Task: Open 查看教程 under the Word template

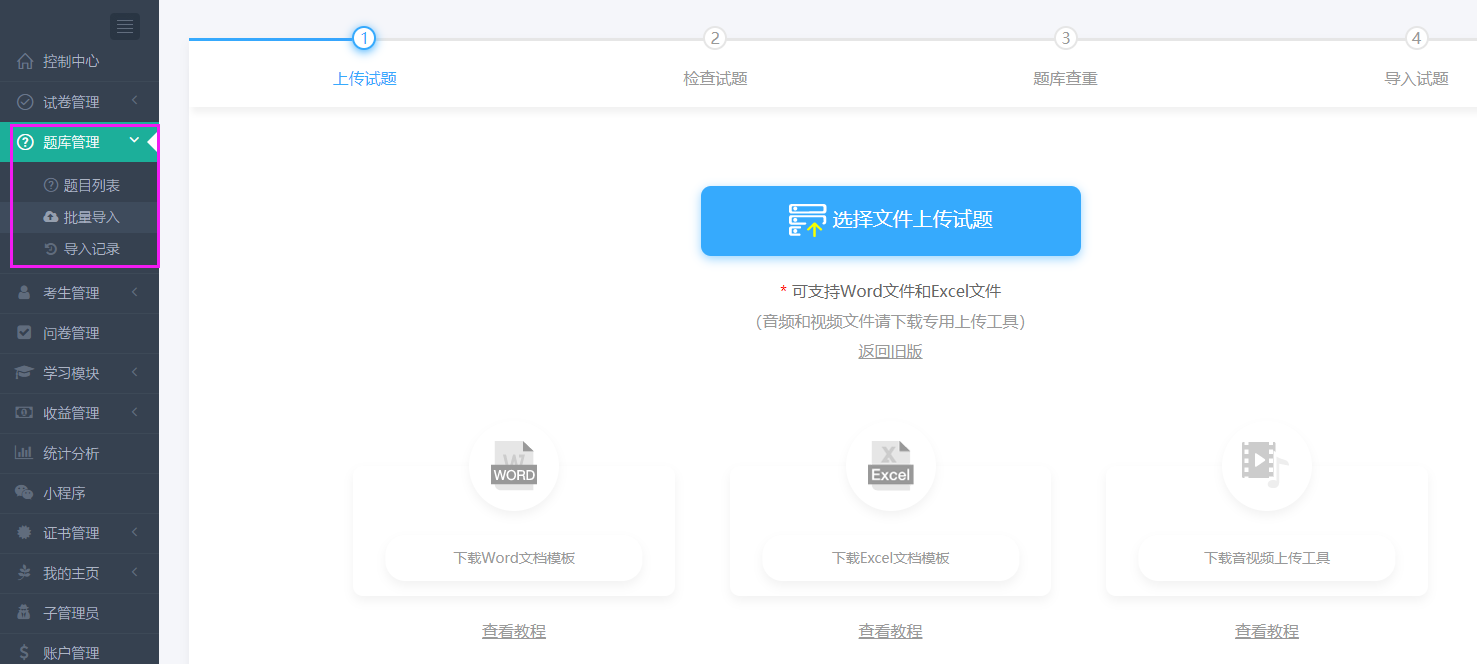Action: 514,632
